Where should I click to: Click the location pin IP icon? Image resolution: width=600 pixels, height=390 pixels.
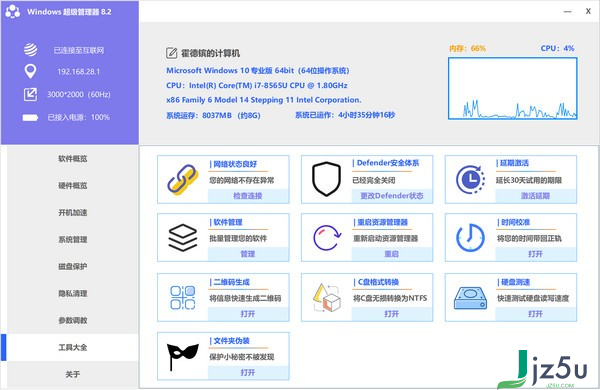[x=30, y=72]
